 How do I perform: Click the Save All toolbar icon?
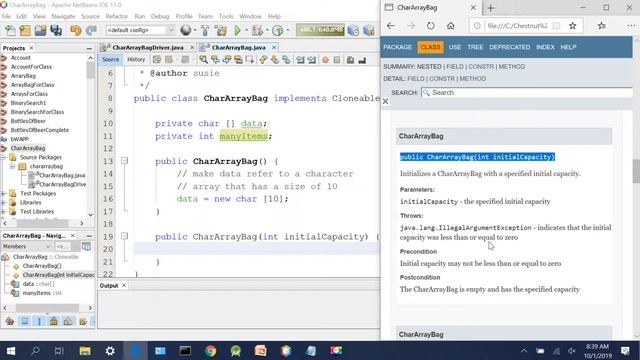[x=56, y=30]
